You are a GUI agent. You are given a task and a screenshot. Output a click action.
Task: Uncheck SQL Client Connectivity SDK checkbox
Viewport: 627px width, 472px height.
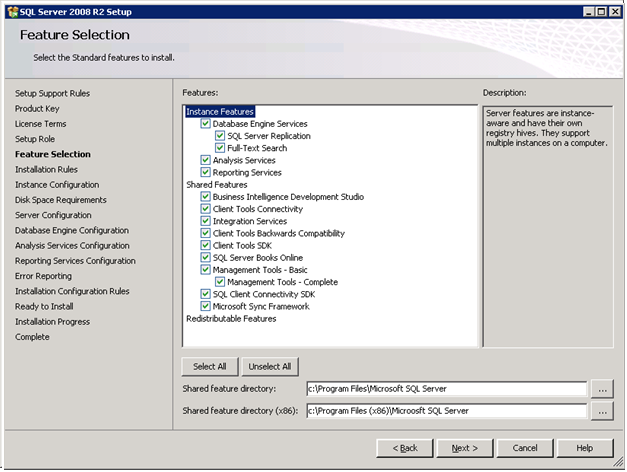(205, 294)
